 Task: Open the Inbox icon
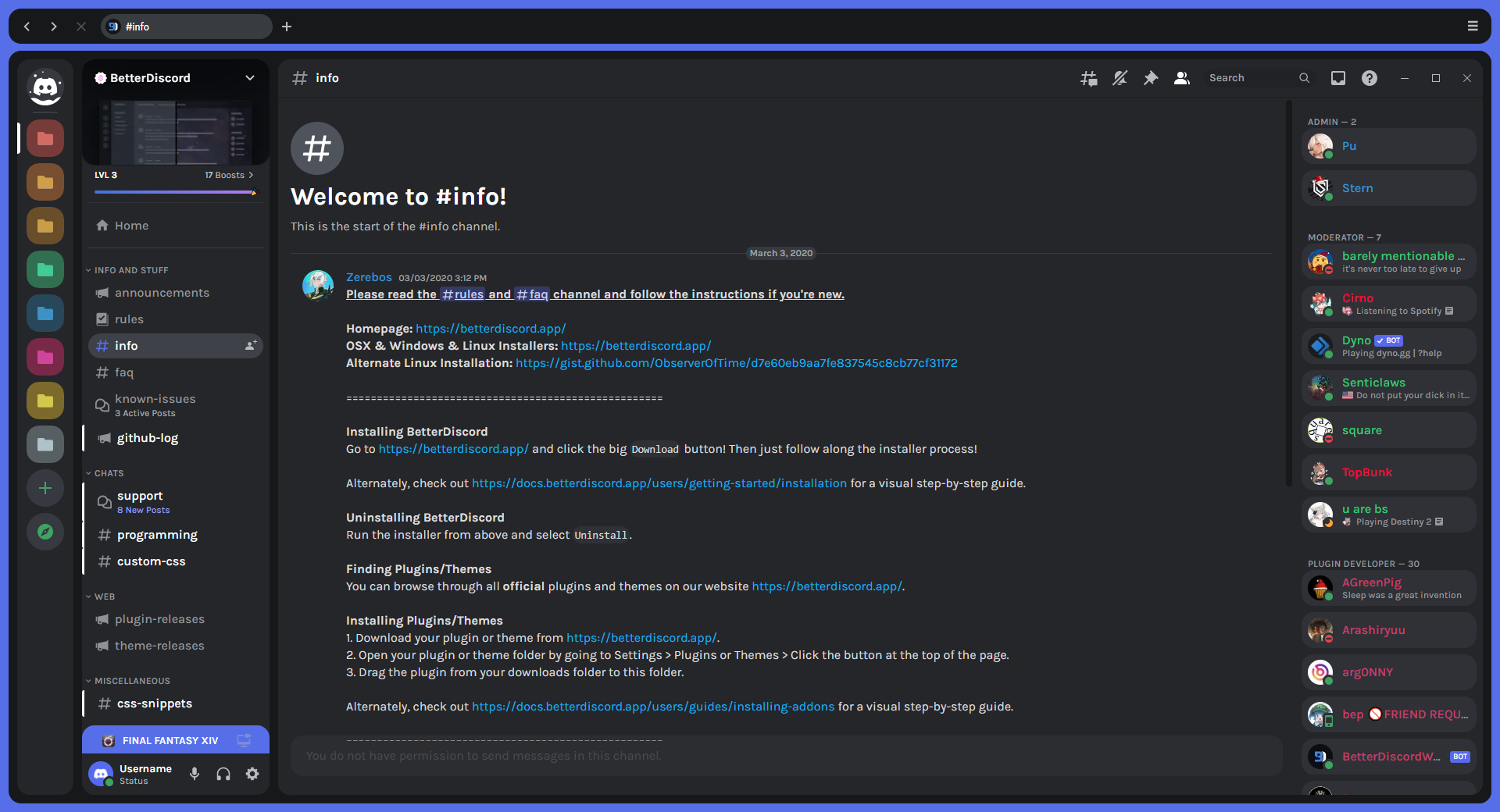pyautogui.click(x=1338, y=78)
